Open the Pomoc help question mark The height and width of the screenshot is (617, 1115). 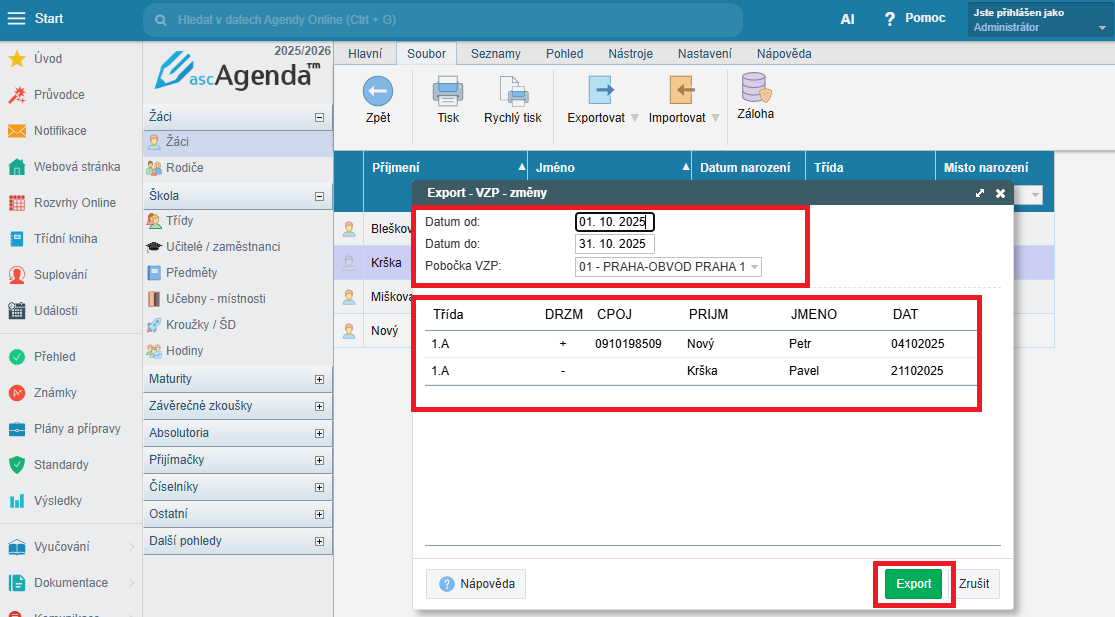[x=888, y=19]
